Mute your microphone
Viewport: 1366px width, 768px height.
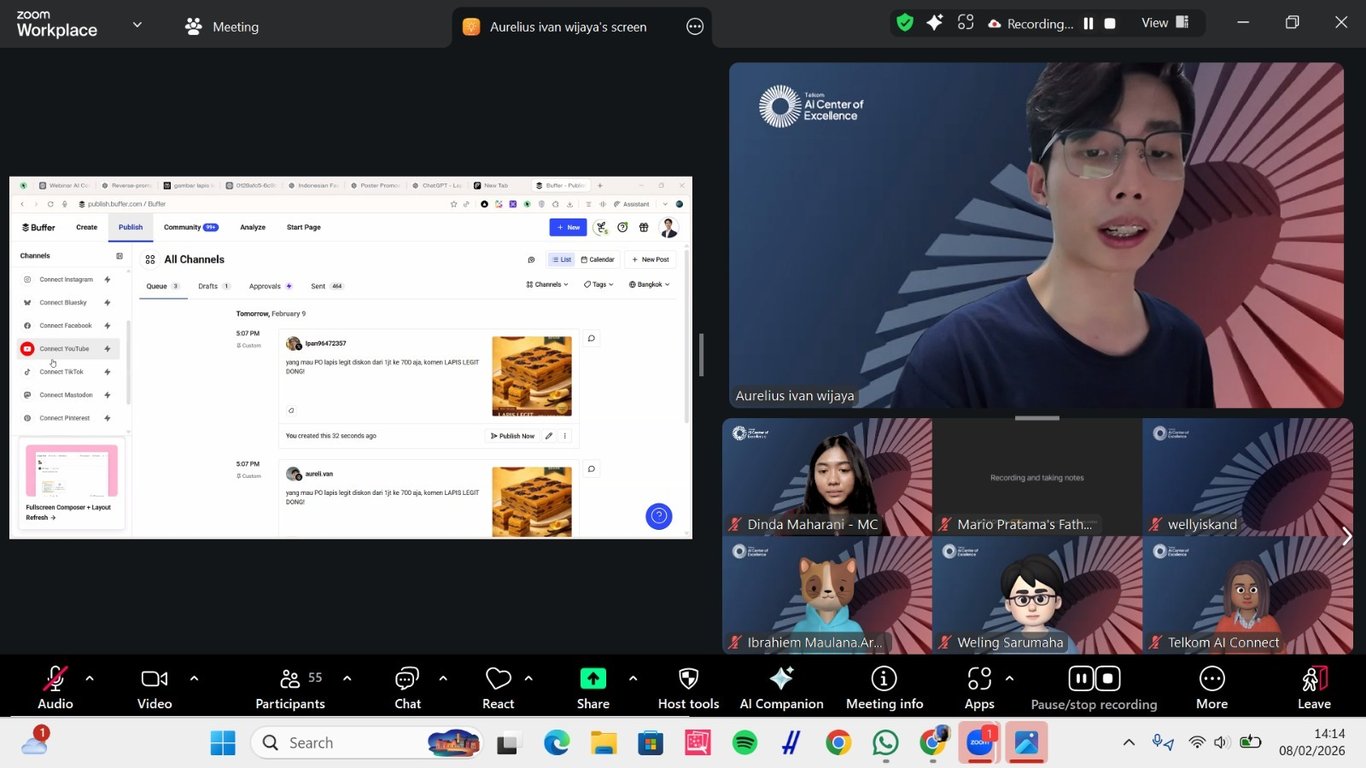[x=55, y=678]
